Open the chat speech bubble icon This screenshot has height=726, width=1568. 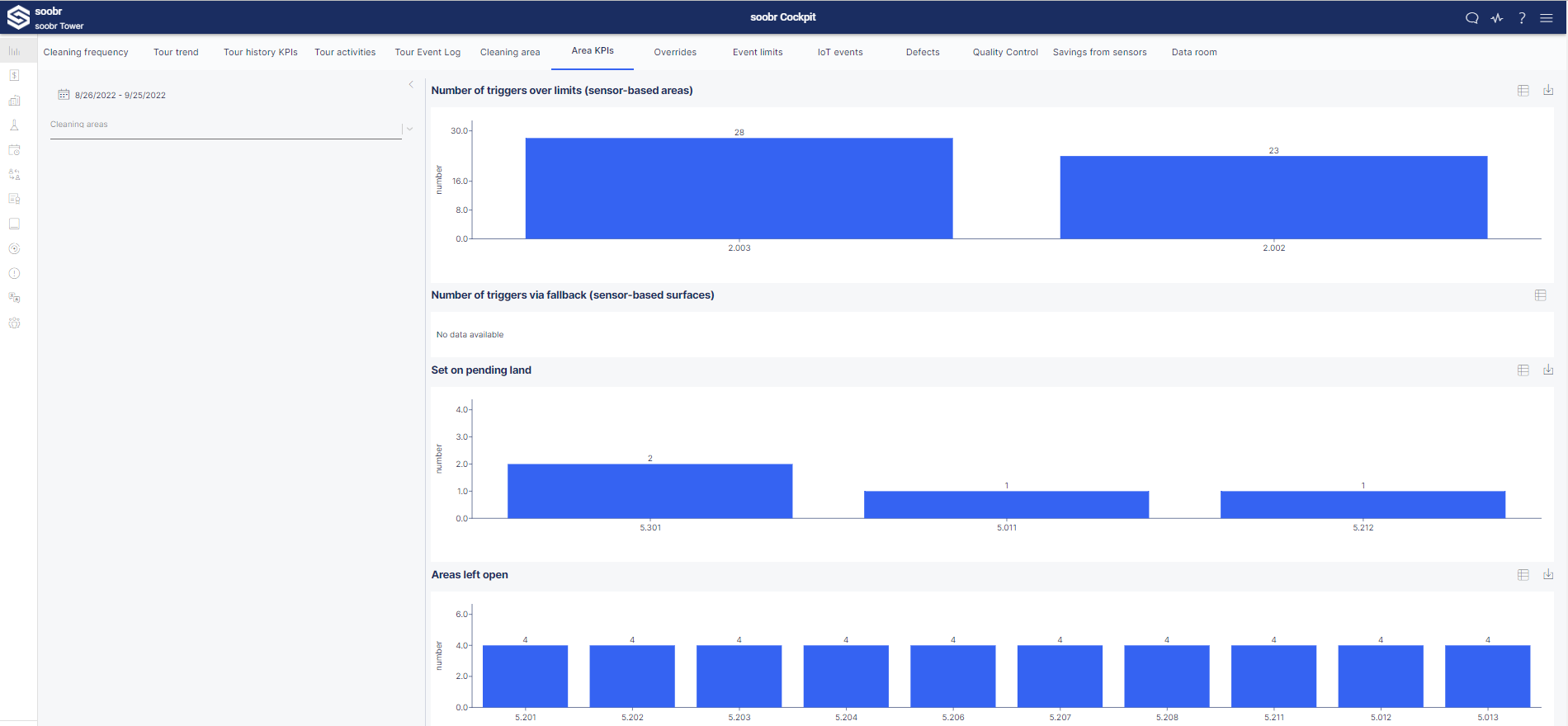(1471, 18)
